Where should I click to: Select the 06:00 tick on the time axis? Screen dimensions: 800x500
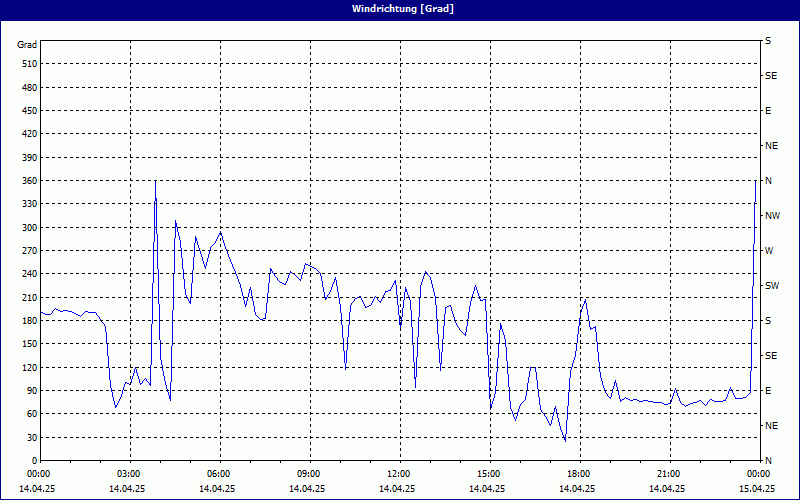tap(220, 474)
